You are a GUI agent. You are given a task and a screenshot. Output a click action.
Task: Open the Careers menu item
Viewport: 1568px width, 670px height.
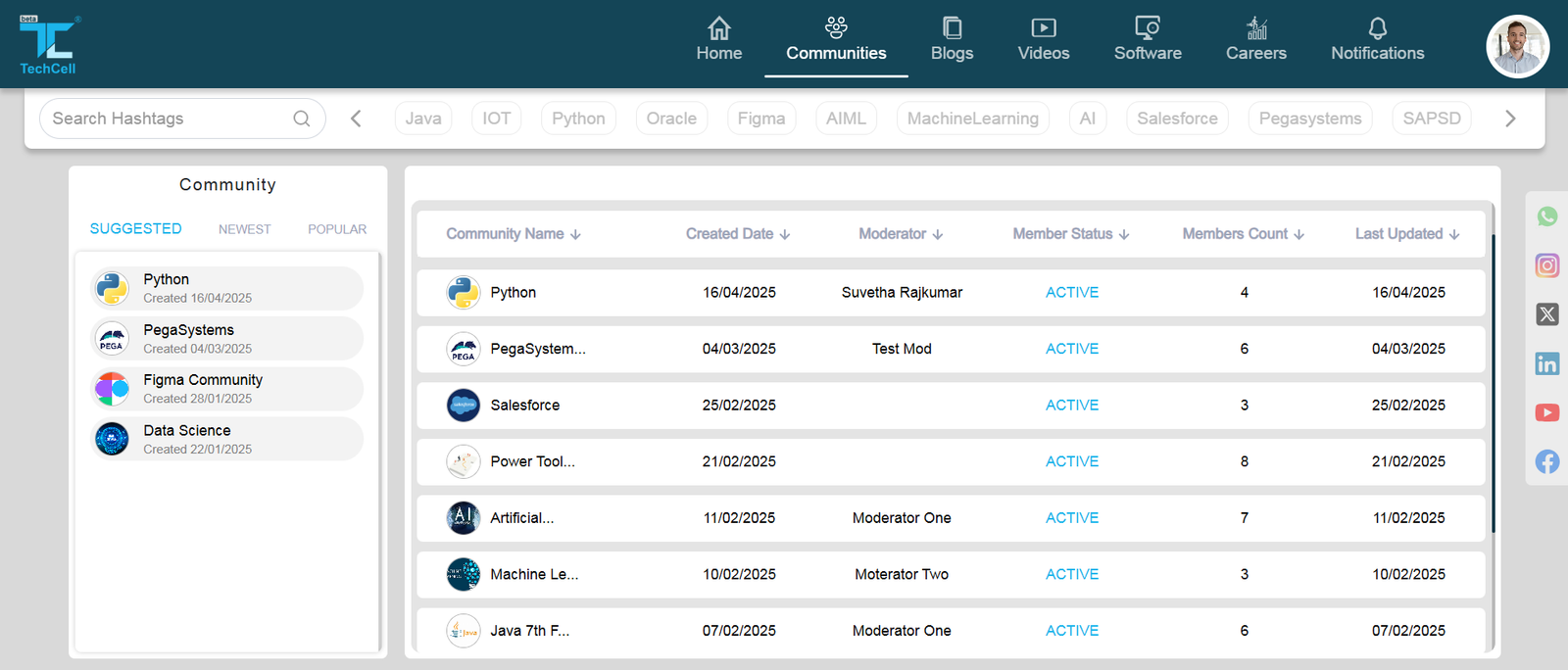coord(1255,40)
